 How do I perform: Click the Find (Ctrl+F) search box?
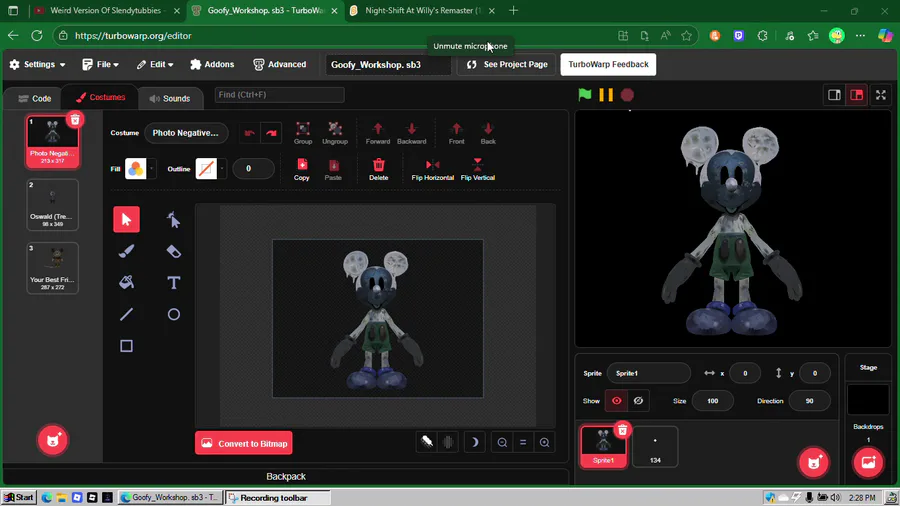point(280,95)
